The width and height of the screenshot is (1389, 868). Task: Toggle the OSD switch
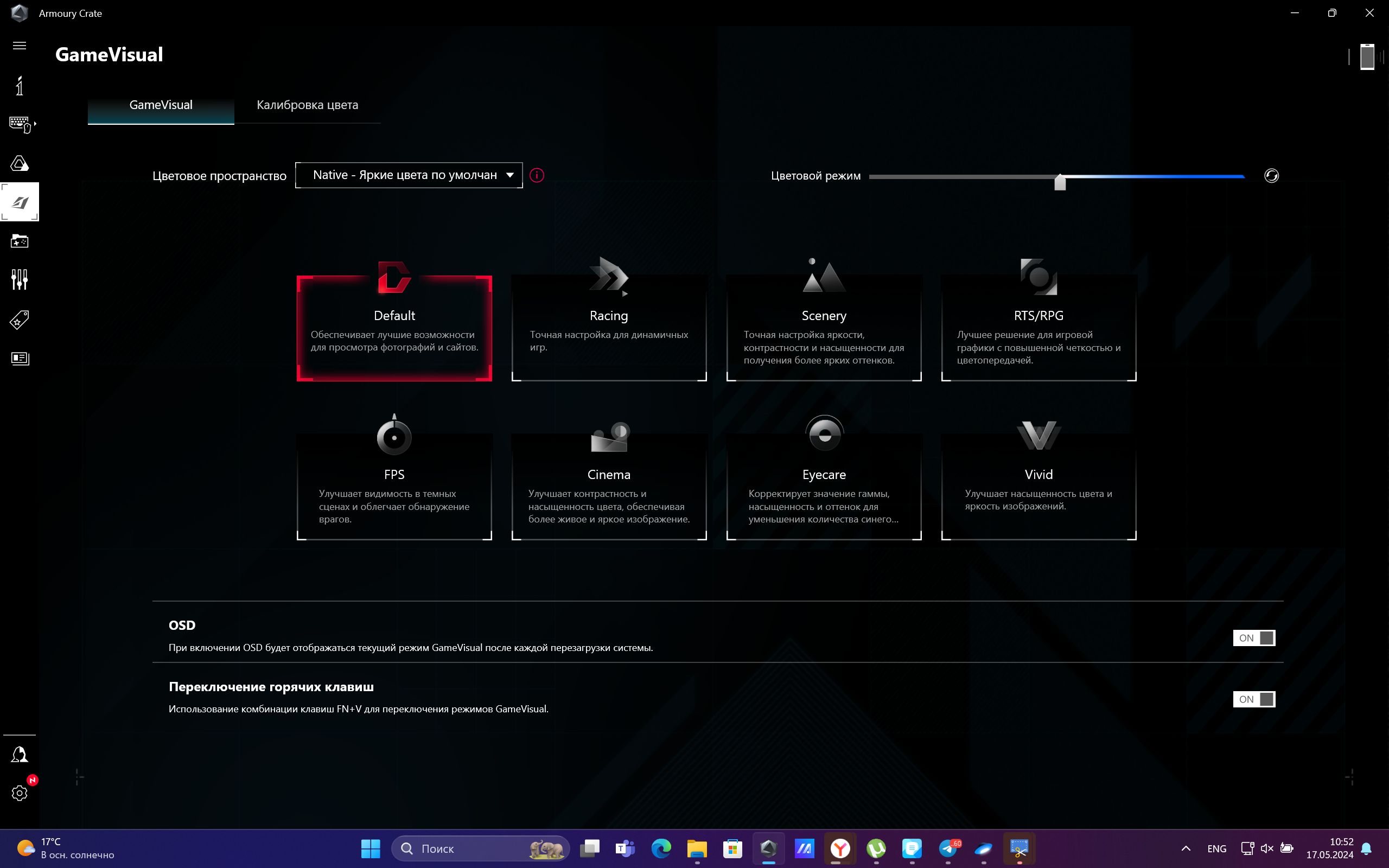[x=1254, y=638]
